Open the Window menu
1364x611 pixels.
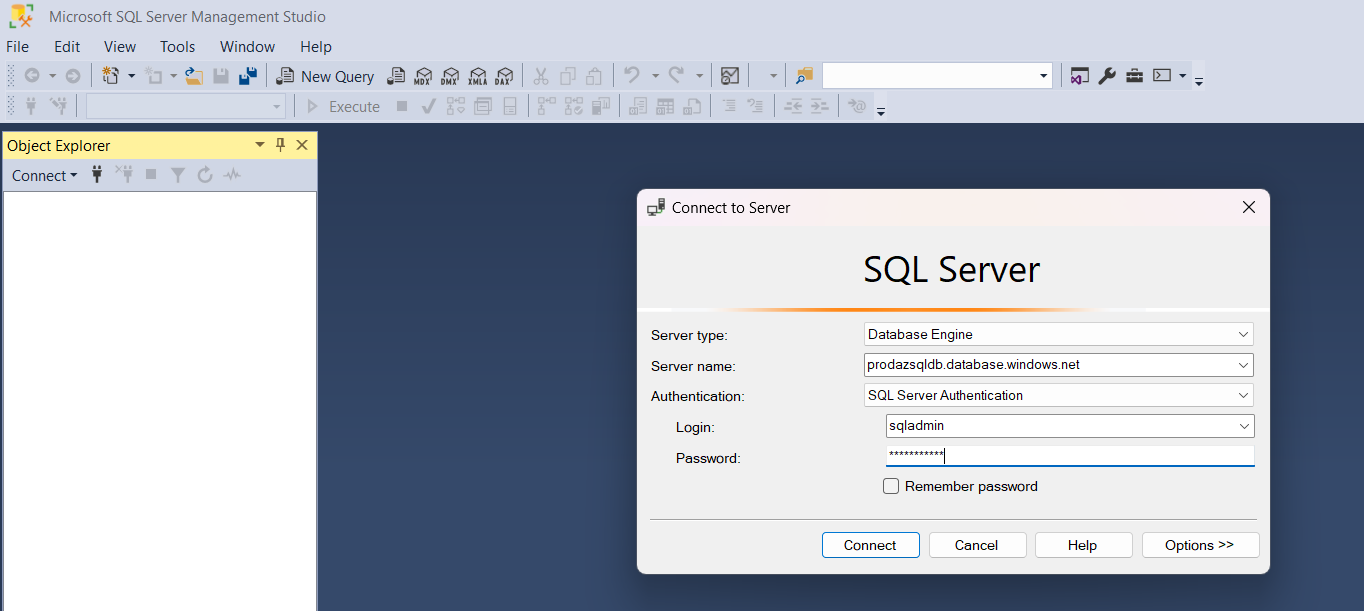(x=247, y=47)
